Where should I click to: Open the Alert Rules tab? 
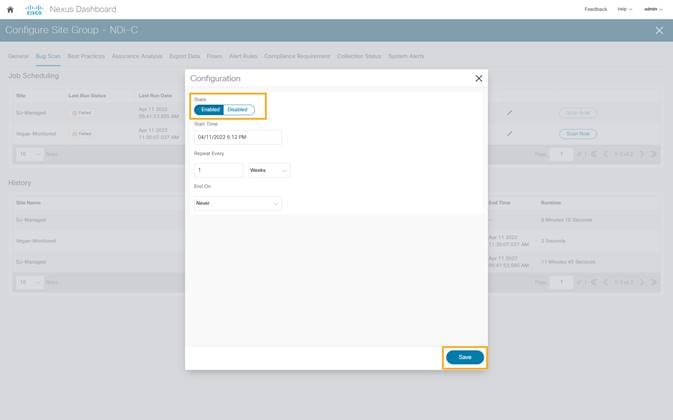243,56
